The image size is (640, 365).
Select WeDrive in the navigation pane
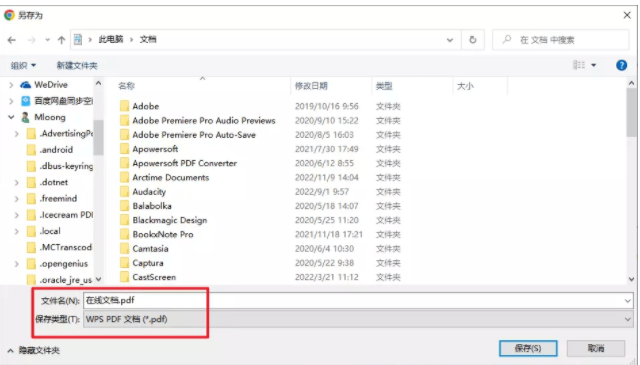coord(51,85)
